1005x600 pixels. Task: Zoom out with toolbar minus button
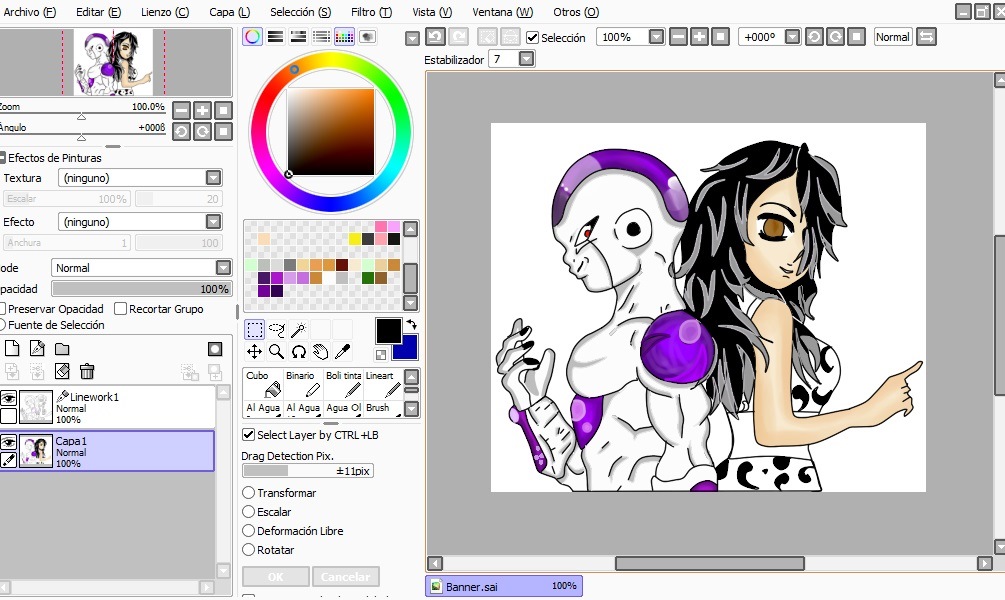[678, 37]
